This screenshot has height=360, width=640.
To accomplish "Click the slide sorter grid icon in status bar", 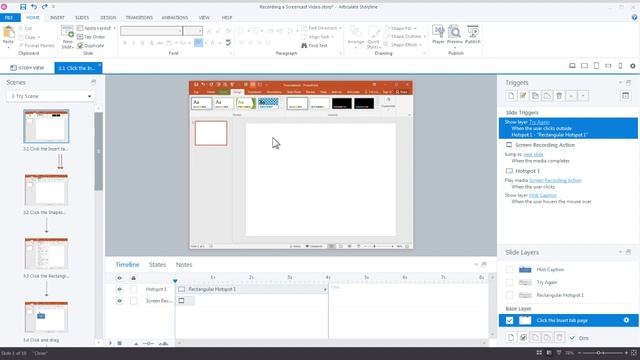I will (539, 353).
